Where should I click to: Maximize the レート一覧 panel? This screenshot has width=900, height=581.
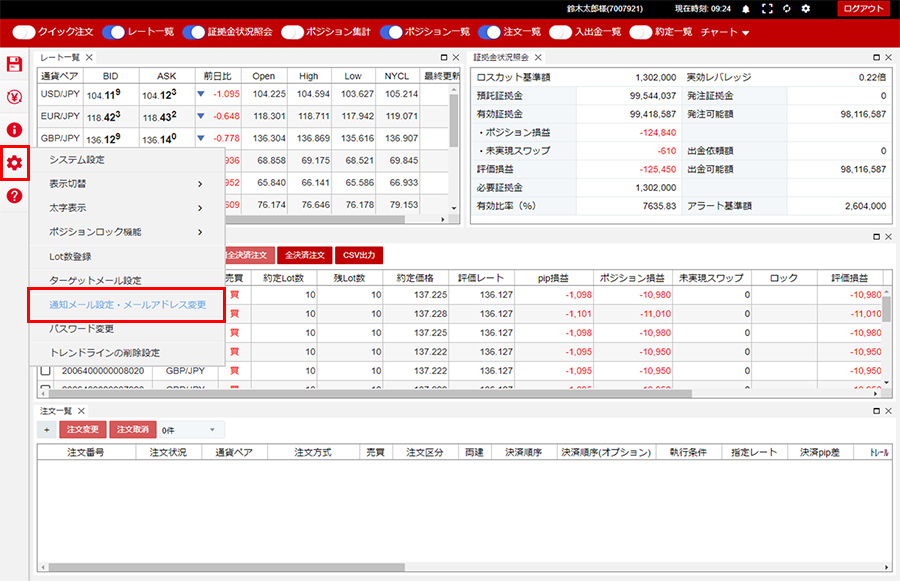444,57
